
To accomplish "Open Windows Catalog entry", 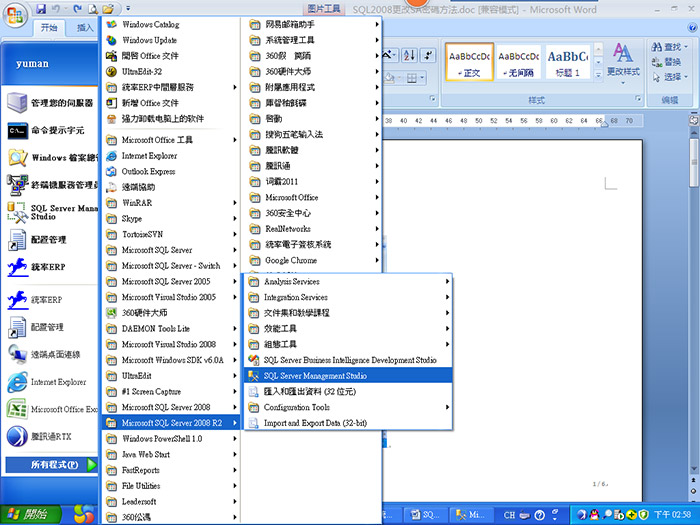I will (171, 25).
